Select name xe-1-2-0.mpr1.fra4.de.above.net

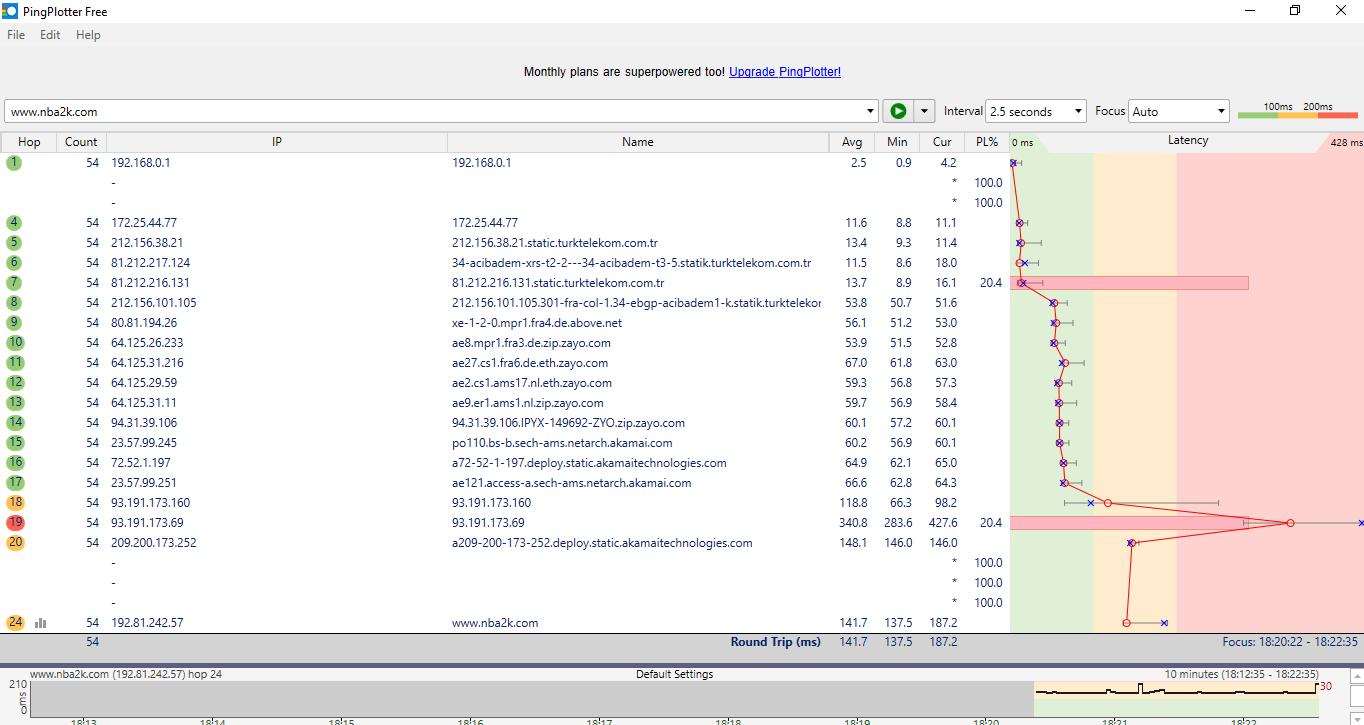tap(537, 322)
